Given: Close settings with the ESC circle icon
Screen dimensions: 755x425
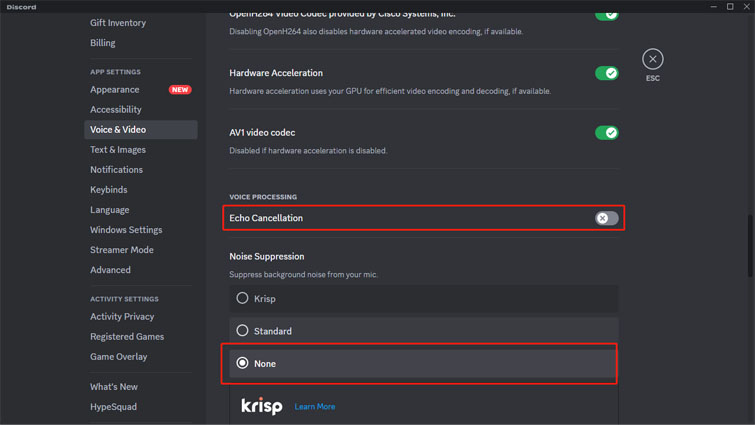Looking at the screenshot, I should pyautogui.click(x=652, y=59).
